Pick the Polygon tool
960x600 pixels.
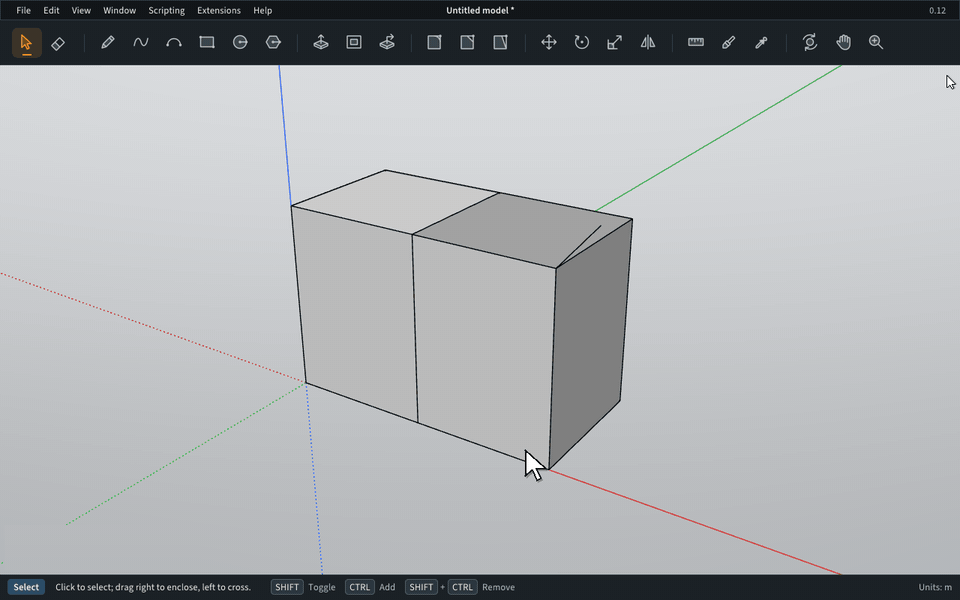tap(273, 42)
